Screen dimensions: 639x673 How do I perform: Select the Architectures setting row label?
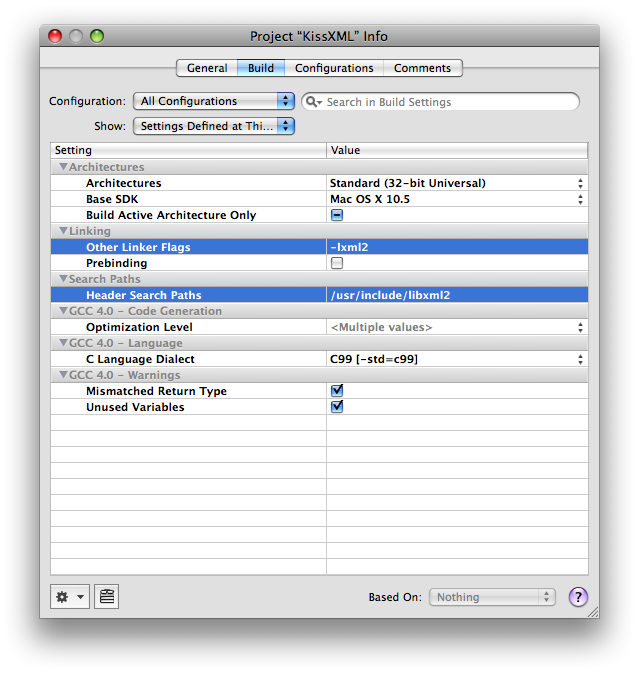click(x=124, y=183)
